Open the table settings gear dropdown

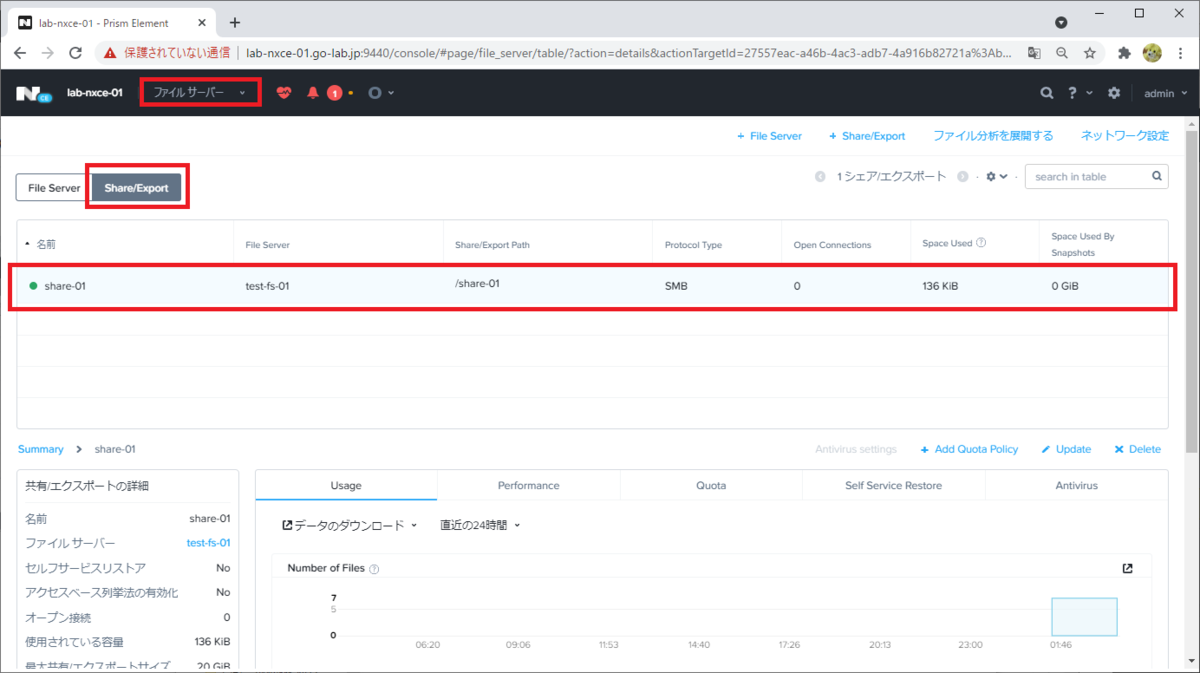coord(996,176)
